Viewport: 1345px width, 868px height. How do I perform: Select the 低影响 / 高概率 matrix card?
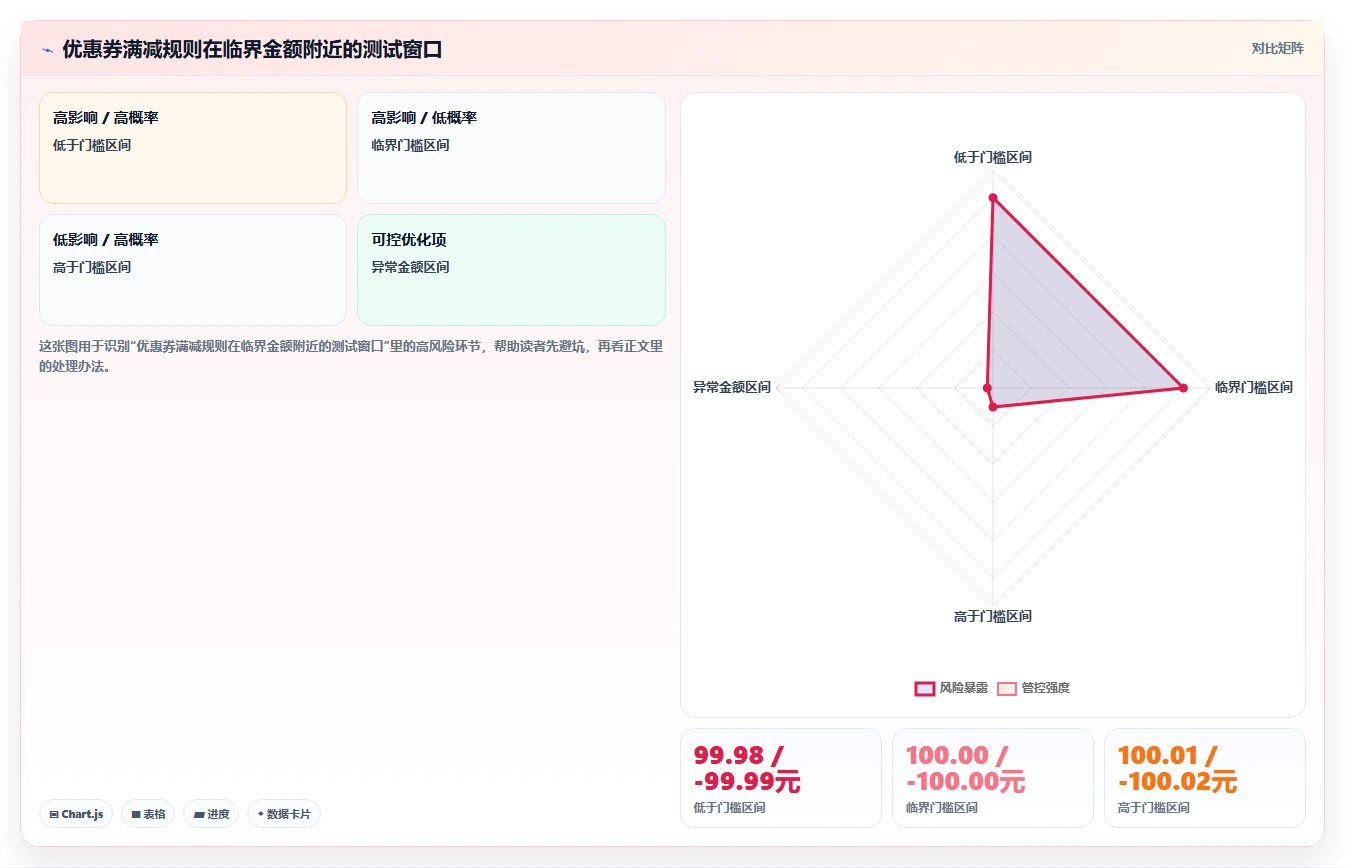pos(193,270)
